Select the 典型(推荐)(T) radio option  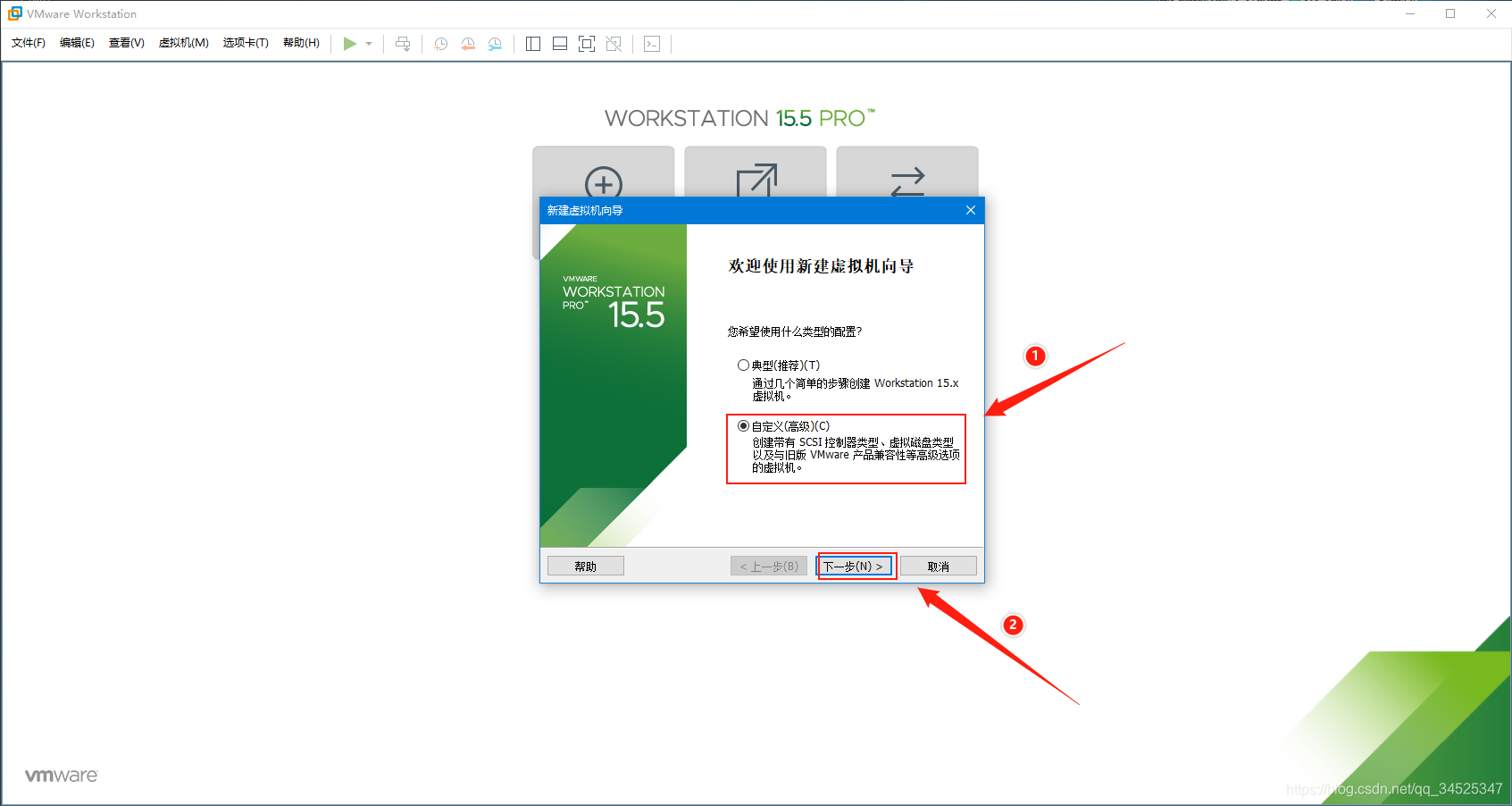tap(743, 365)
